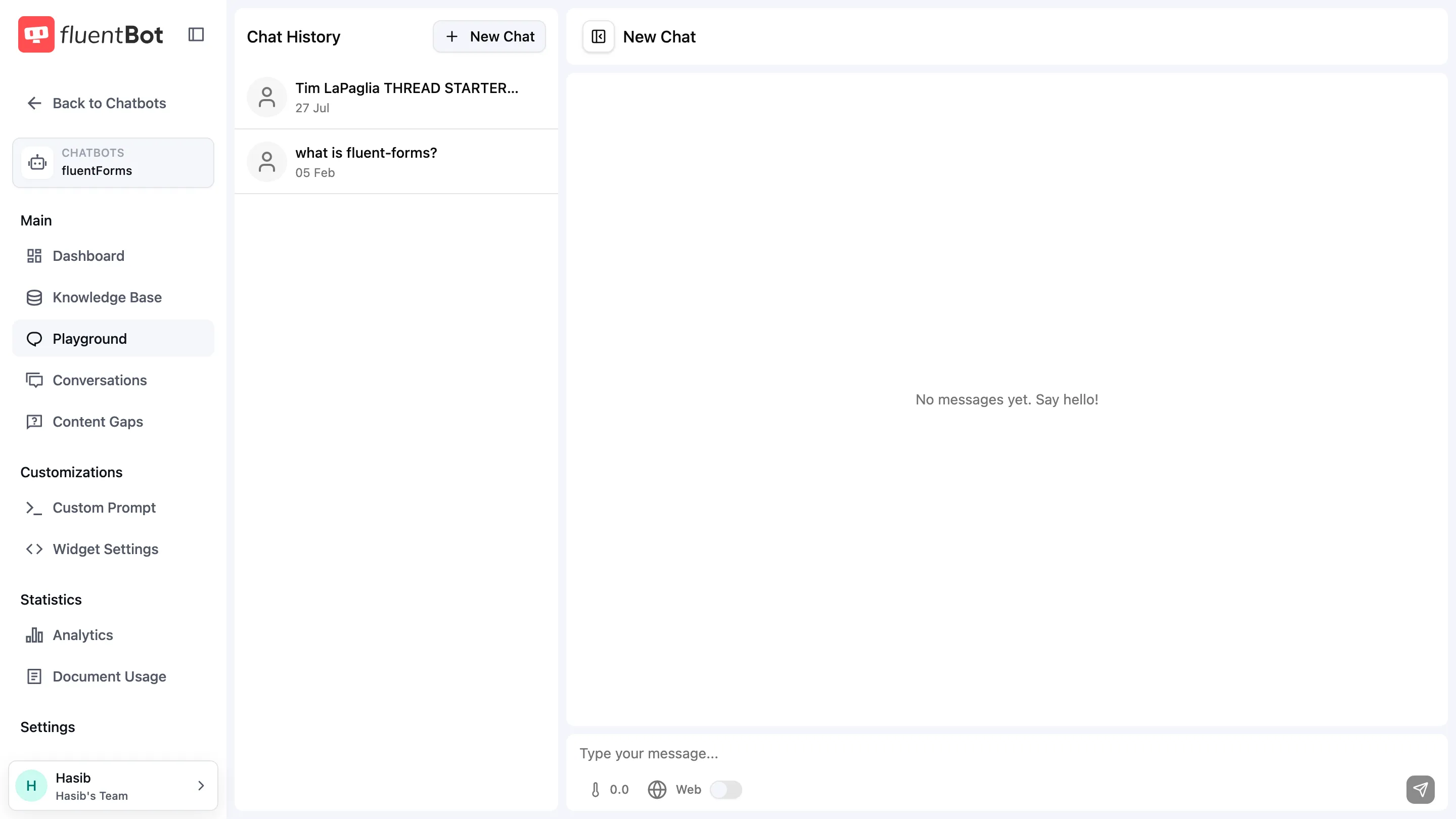The width and height of the screenshot is (1456, 819).
Task: Click the temperature thermometer icon
Action: pos(595,790)
